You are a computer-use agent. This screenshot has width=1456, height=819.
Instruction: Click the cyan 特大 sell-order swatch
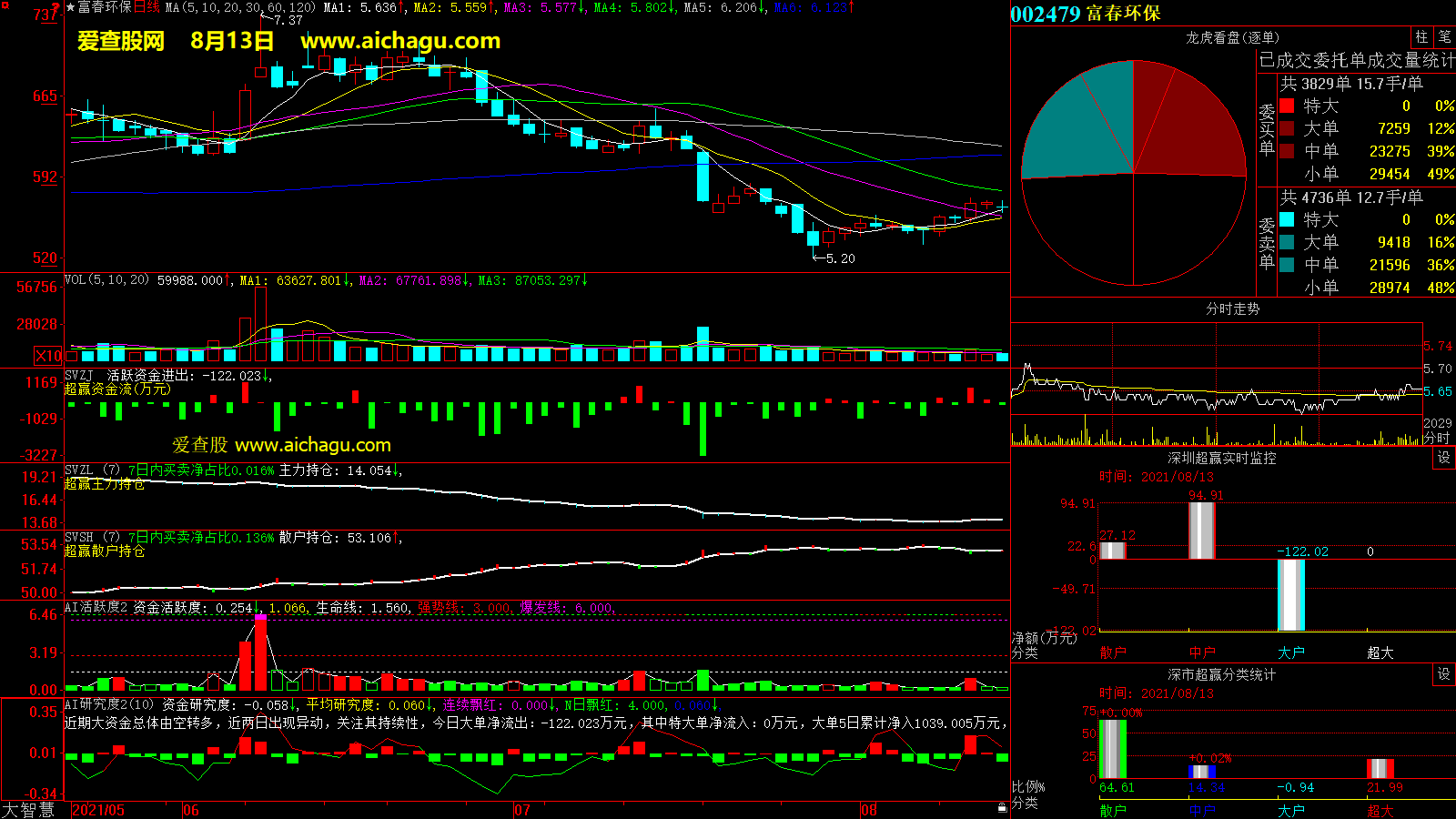(x=1287, y=219)
